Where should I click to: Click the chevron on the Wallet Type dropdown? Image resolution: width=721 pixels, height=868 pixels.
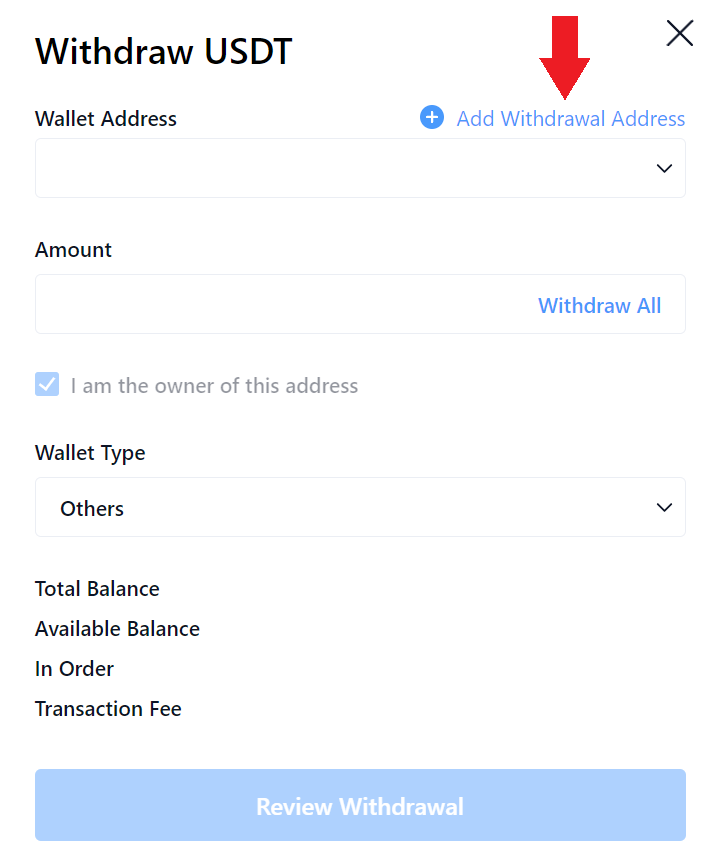664,508
